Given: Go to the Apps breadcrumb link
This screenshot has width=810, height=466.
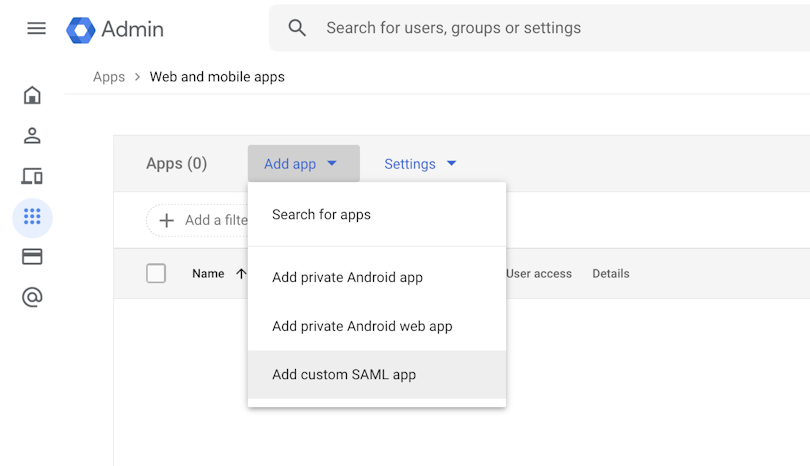Looking at the screenshot, I should pos(109,77).
